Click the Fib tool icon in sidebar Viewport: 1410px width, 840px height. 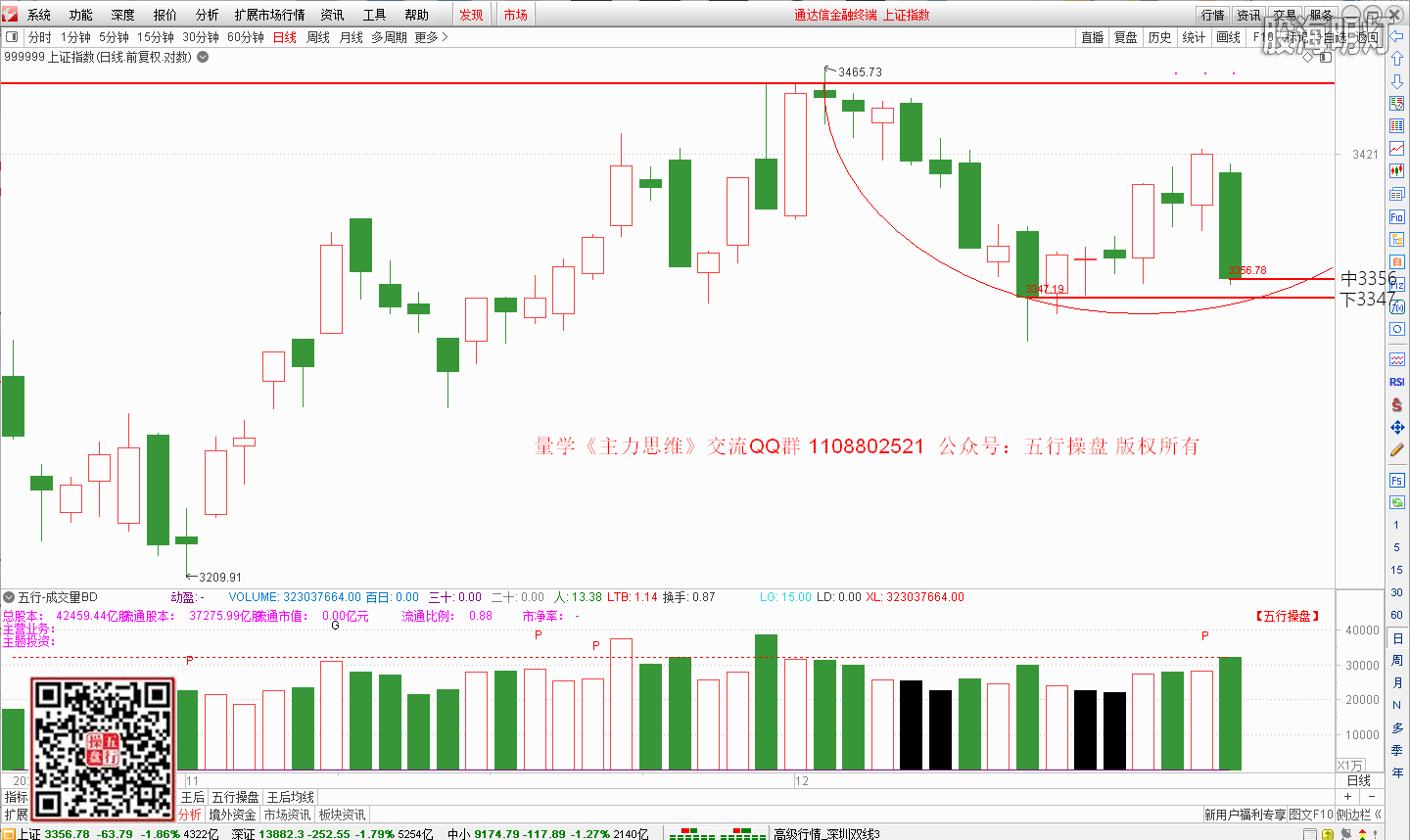1397,216
